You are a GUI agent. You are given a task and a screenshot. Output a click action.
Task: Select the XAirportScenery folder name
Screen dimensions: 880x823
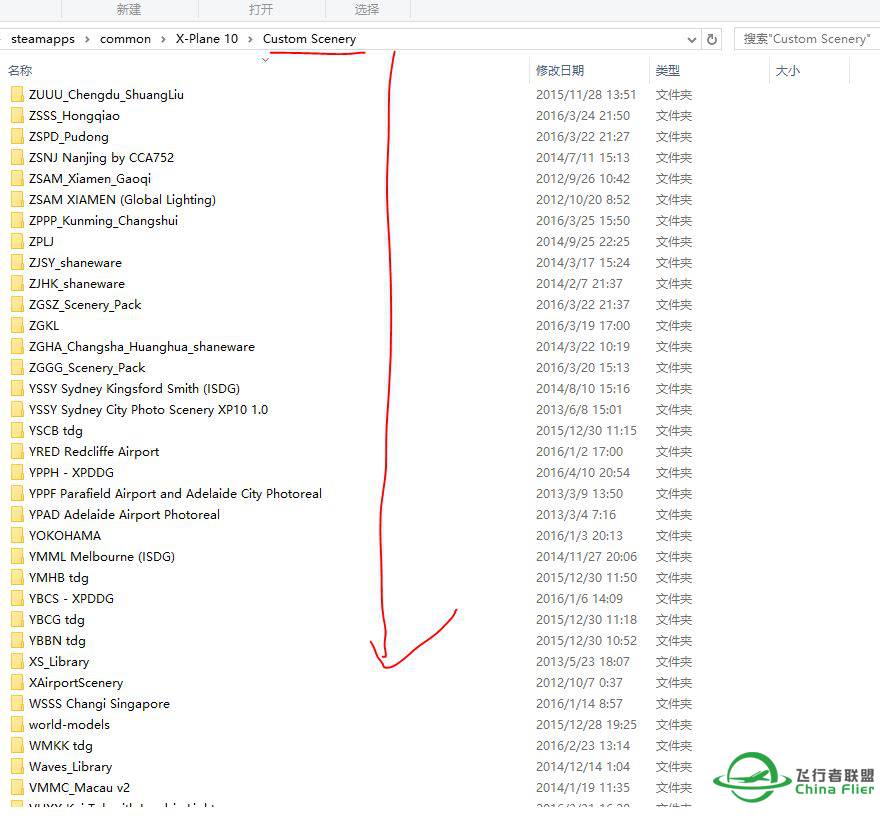tap(76, 683)
